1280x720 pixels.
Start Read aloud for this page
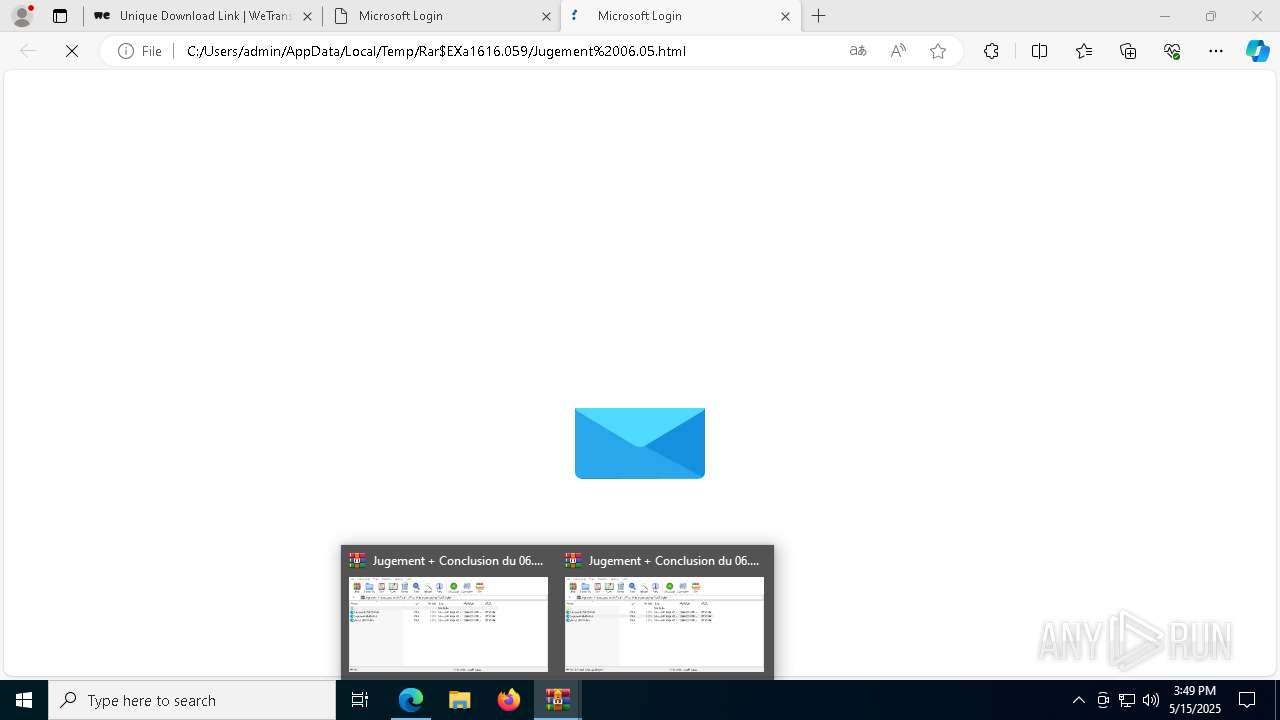(898, 51)
